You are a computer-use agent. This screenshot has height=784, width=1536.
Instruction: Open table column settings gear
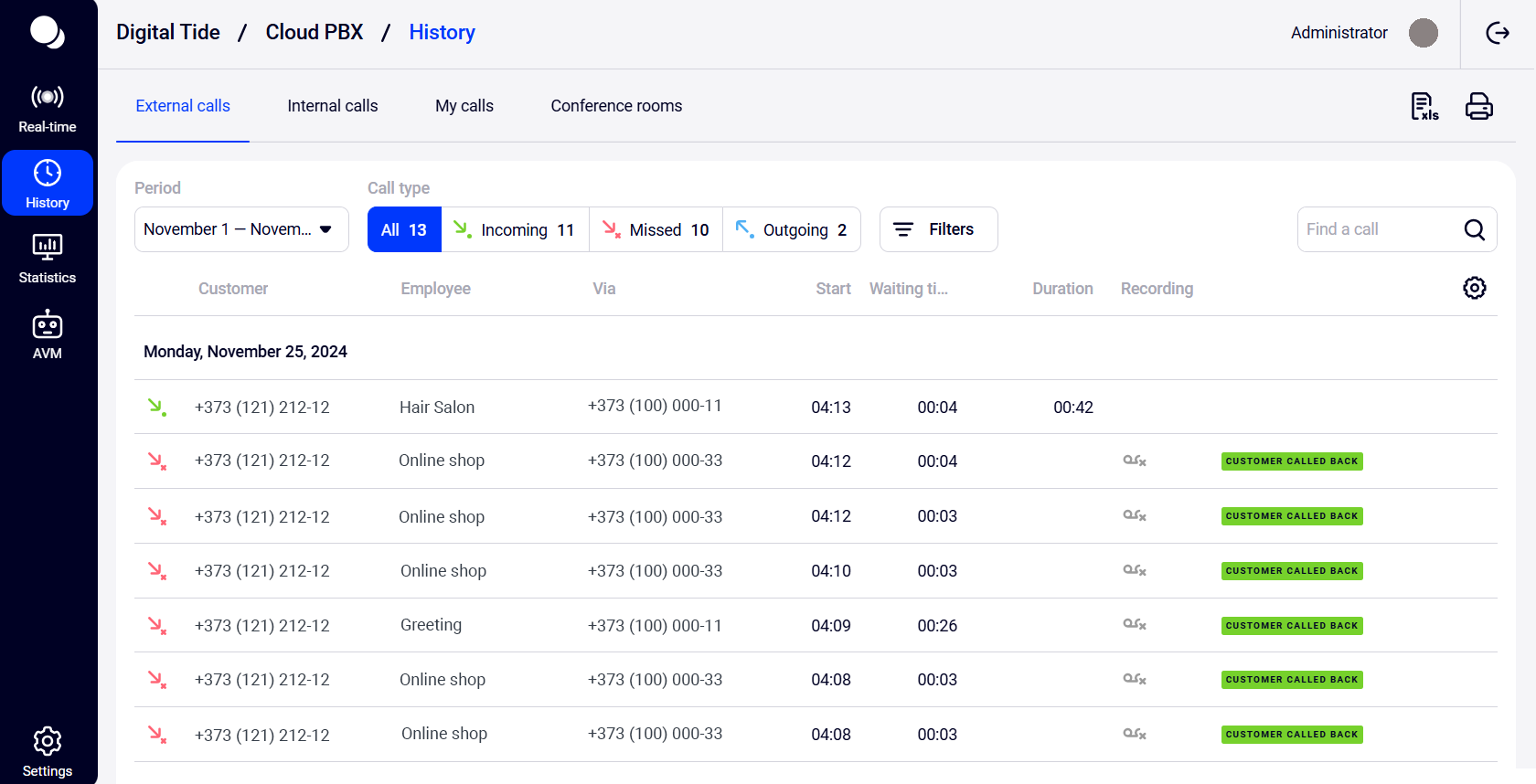(1474, 288)
